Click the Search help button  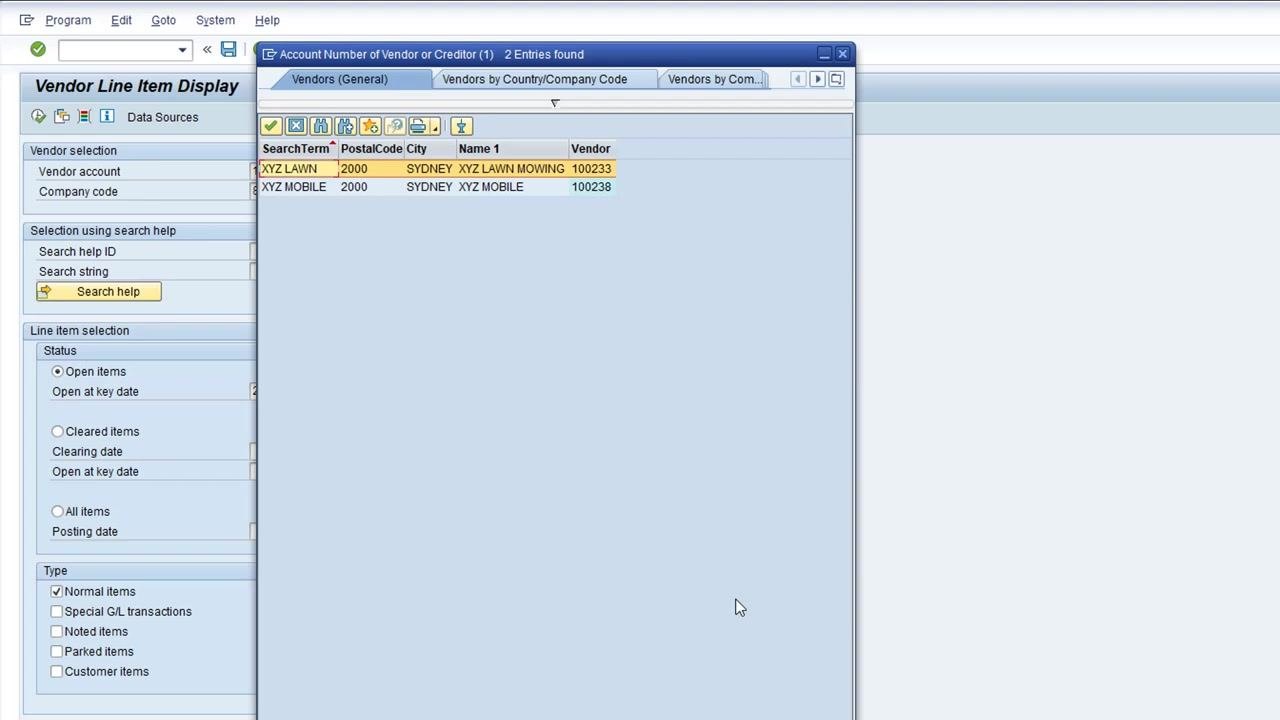(99, 291)
